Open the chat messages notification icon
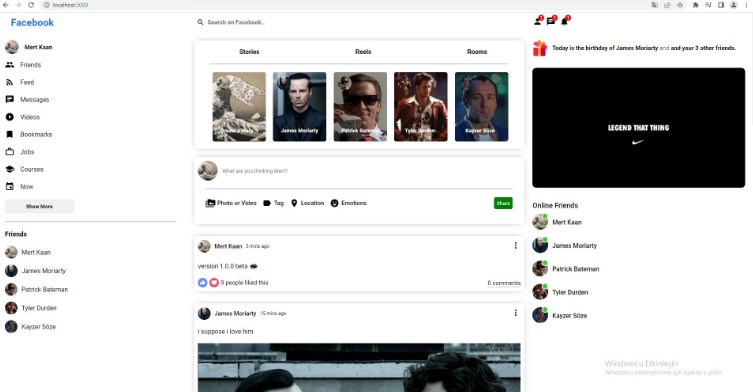This screenshot has width=753, height=392. click(551, 21)
